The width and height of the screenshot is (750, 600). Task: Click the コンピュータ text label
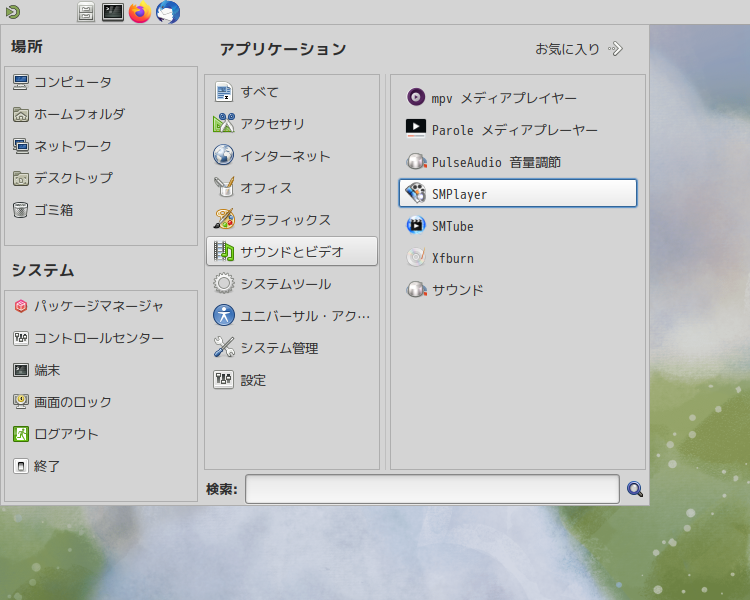(x=73, y=82)
